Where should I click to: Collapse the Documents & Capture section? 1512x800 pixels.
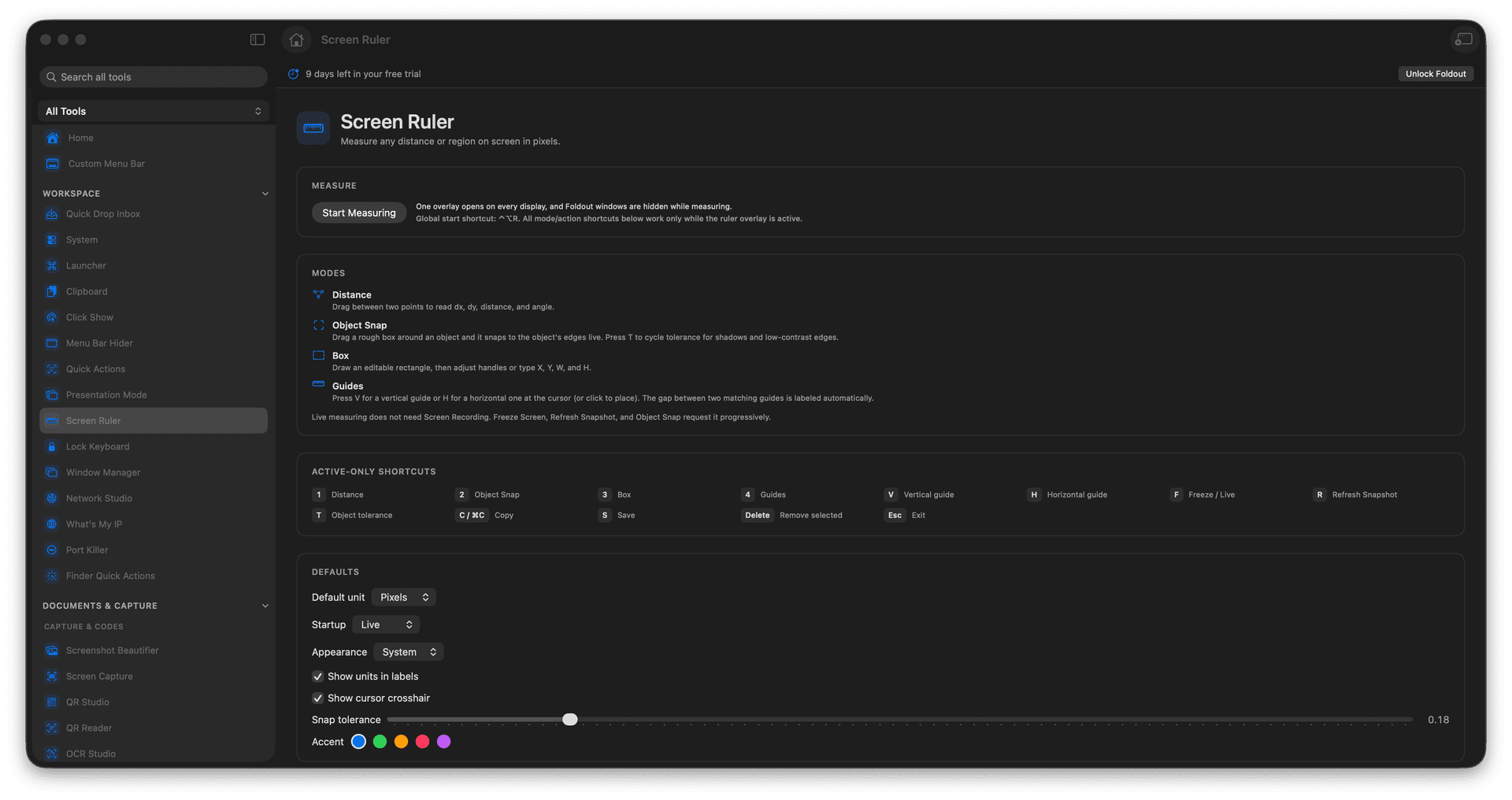[x=265, y=606]
